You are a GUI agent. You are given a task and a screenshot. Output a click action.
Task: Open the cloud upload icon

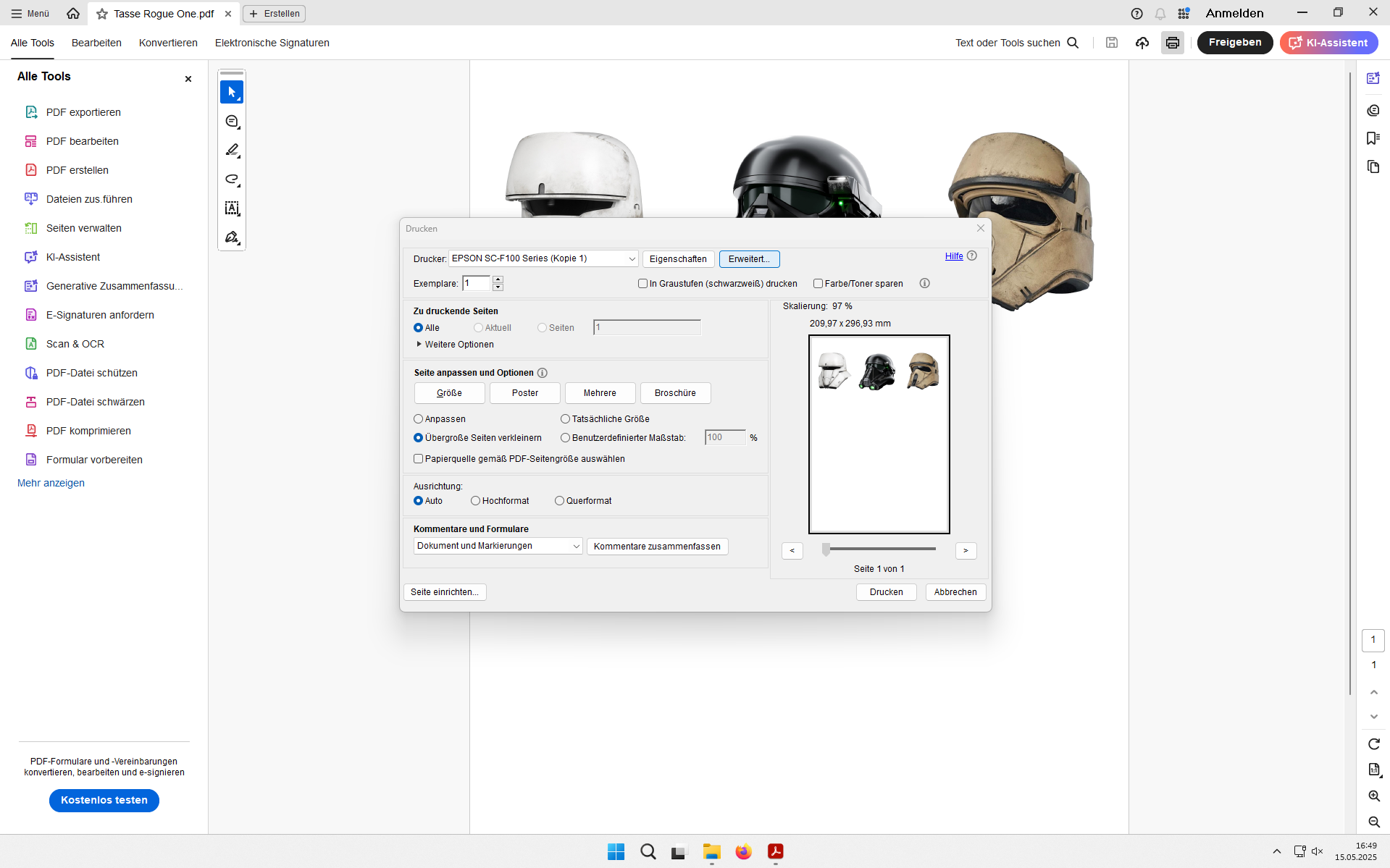[x=1142, y=43]
